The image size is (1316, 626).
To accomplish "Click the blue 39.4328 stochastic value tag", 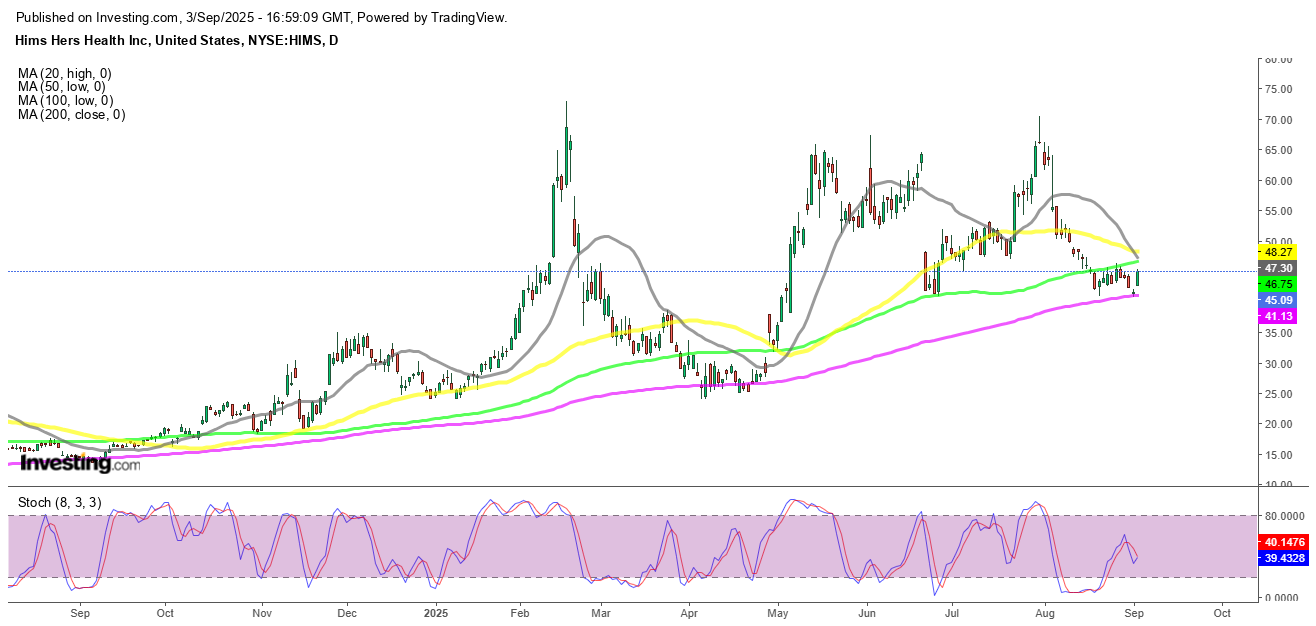I will point(1284,560).
